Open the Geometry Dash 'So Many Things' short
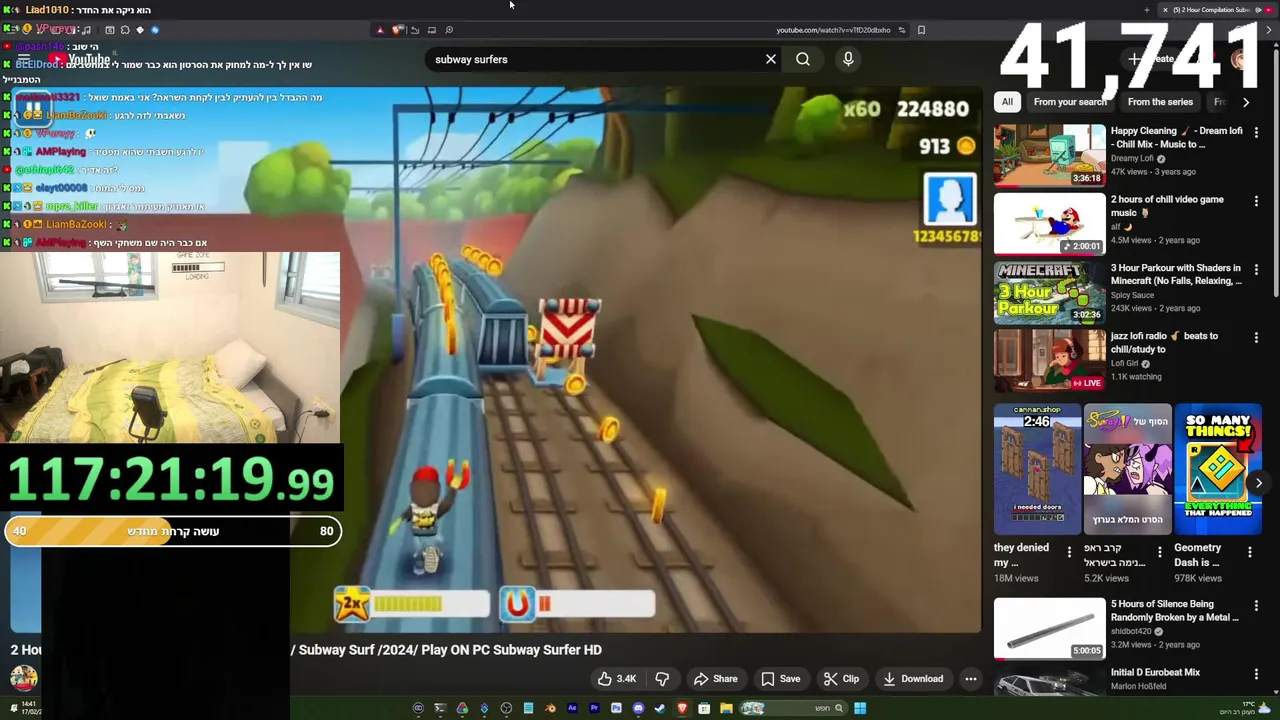The image size is (1280, 720). click(1218, 469)
